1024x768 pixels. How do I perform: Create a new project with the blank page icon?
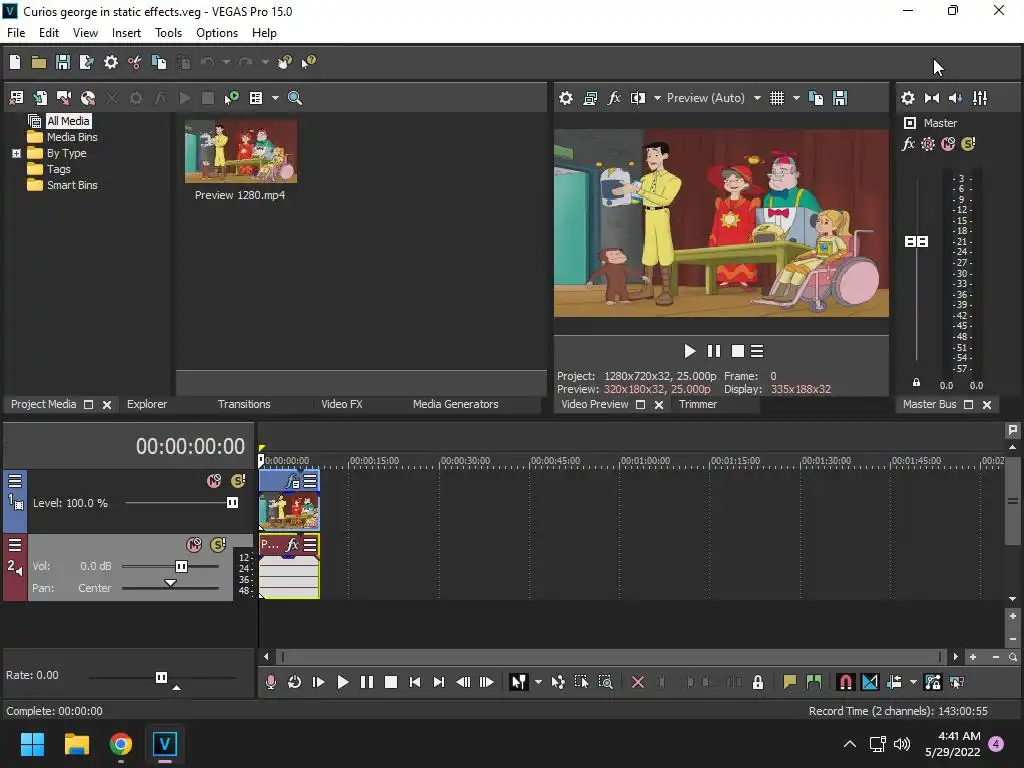(x=15, y=62)
